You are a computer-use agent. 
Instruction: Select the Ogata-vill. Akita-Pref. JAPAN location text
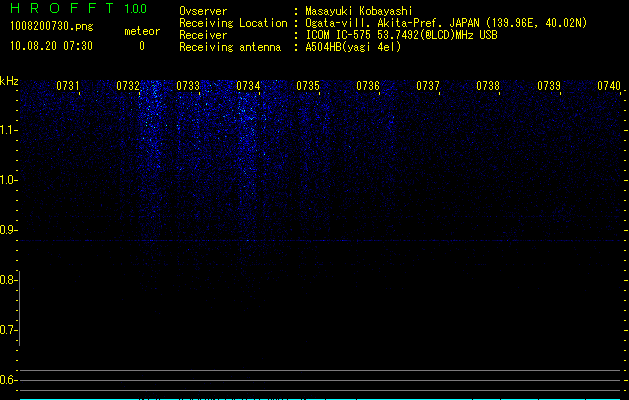pyautogui.click(x=446, y=23)
